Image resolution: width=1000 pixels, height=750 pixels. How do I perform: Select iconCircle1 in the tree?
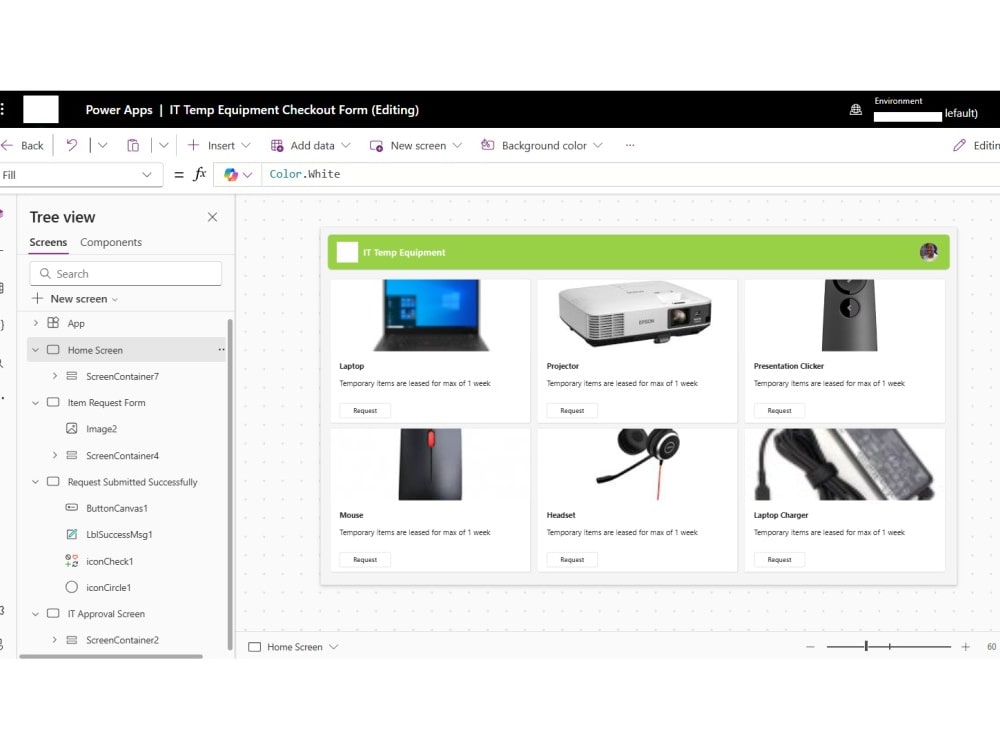click(x=108, y=587)
